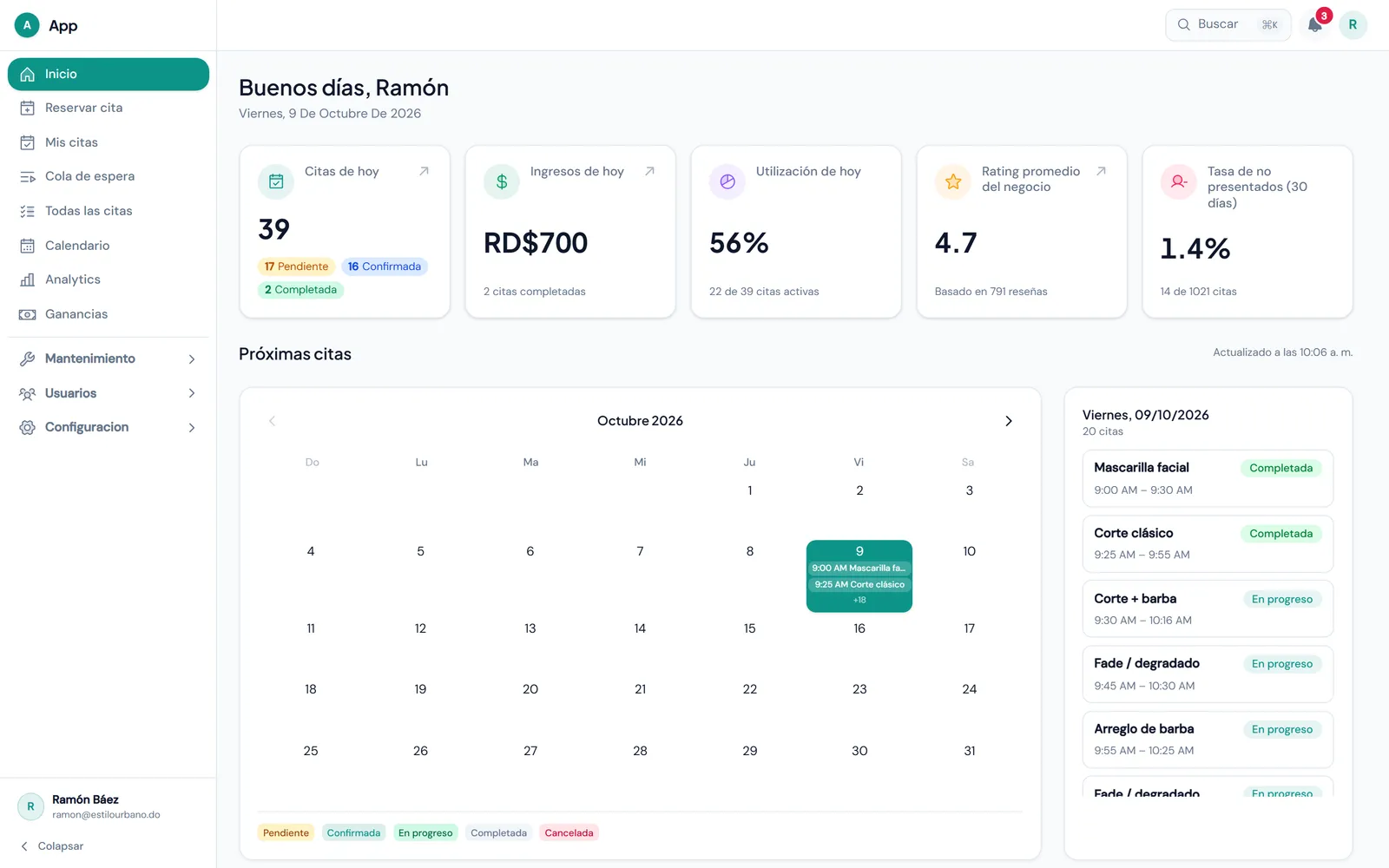Click the 16 Confirmada badge

coord(385,266)
